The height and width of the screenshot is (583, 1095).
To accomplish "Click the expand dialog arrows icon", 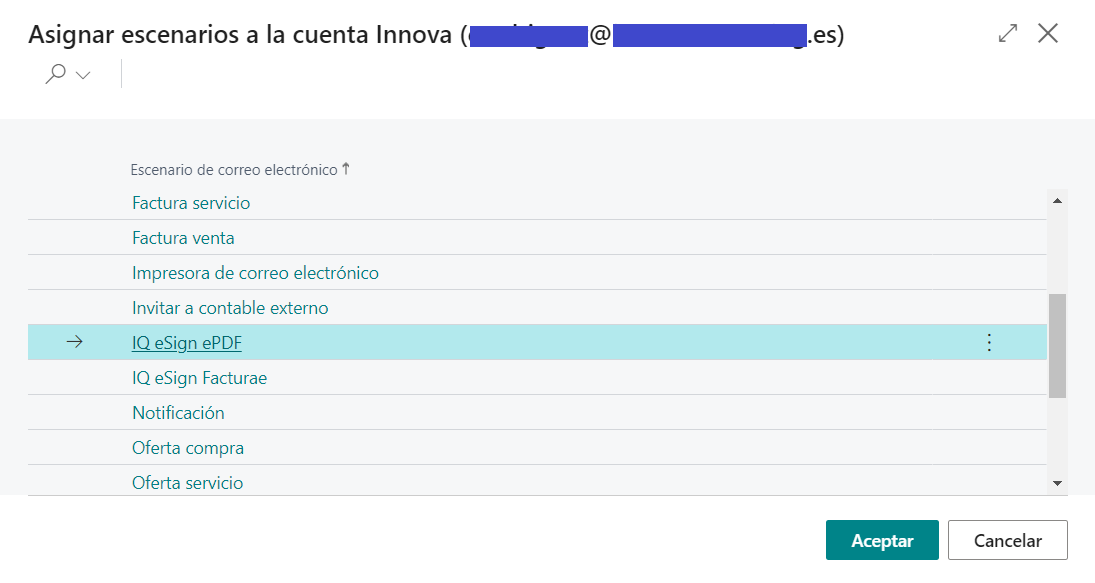I will click(1005, 33).
